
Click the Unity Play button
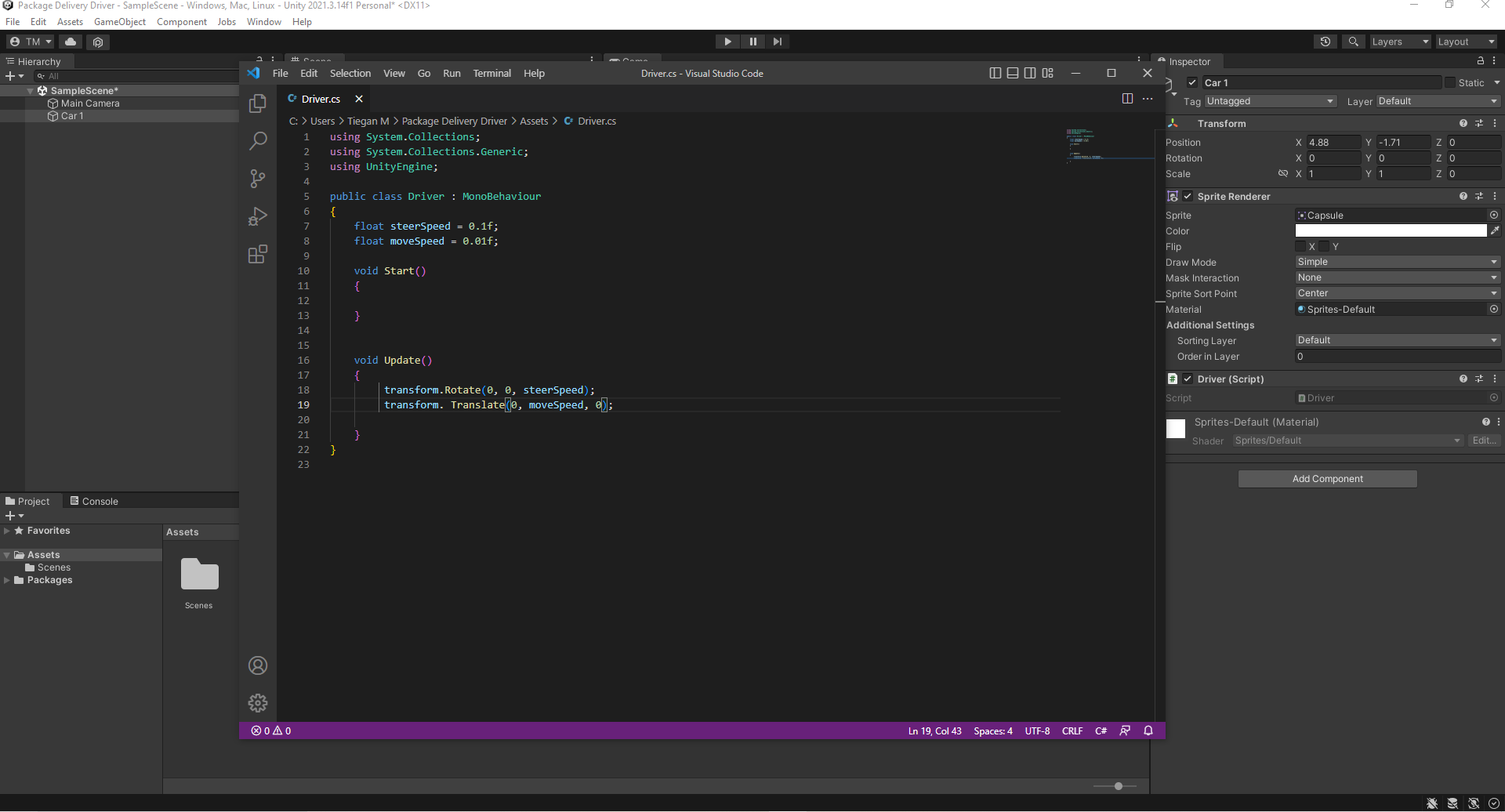point(727,42)
